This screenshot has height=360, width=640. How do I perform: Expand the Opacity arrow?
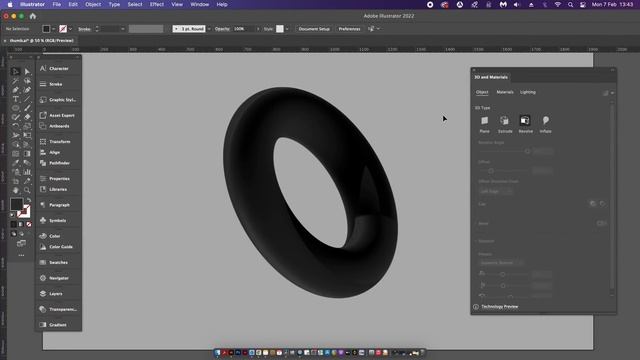pyautogui.click(x=258, y=29)
